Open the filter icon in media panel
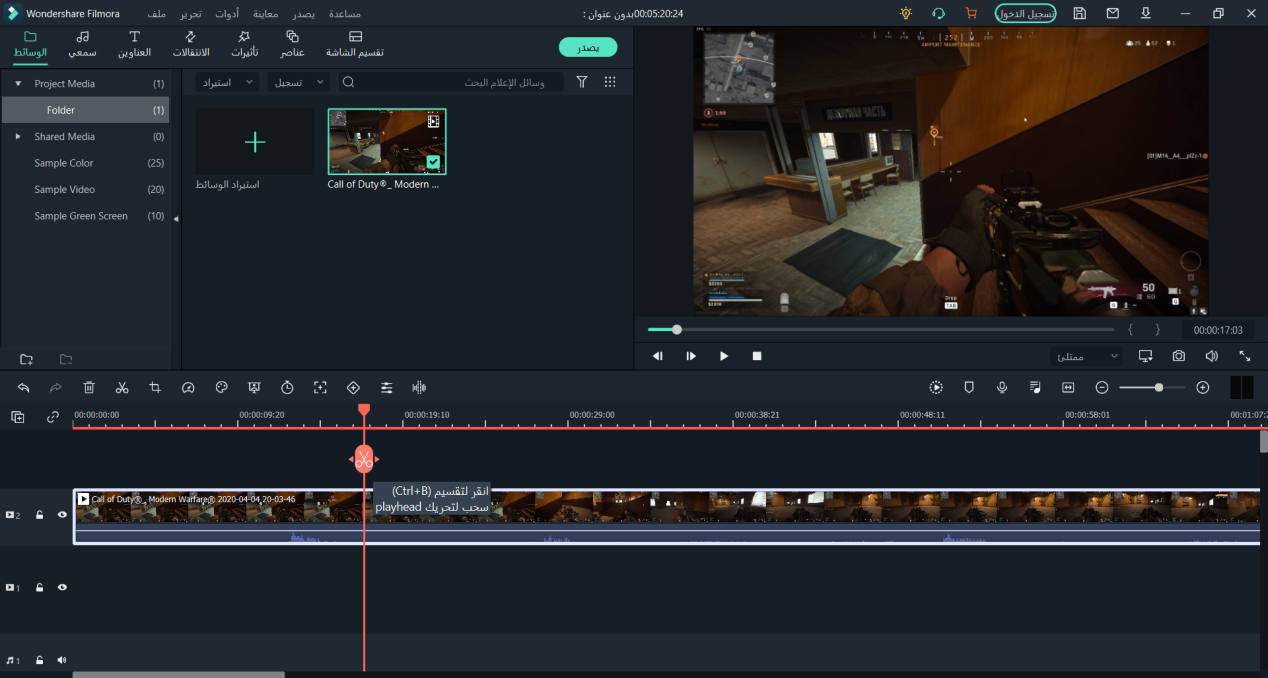Image resolution: width=1268 pixels, height=678 pixels. click(x=582, y=82)
